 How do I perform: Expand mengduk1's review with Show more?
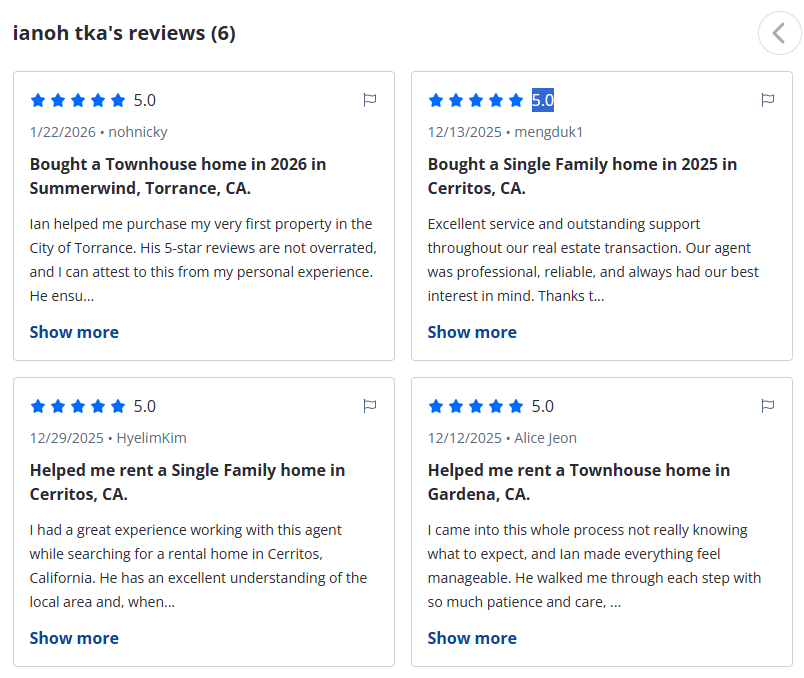click(x=472, y=332)
